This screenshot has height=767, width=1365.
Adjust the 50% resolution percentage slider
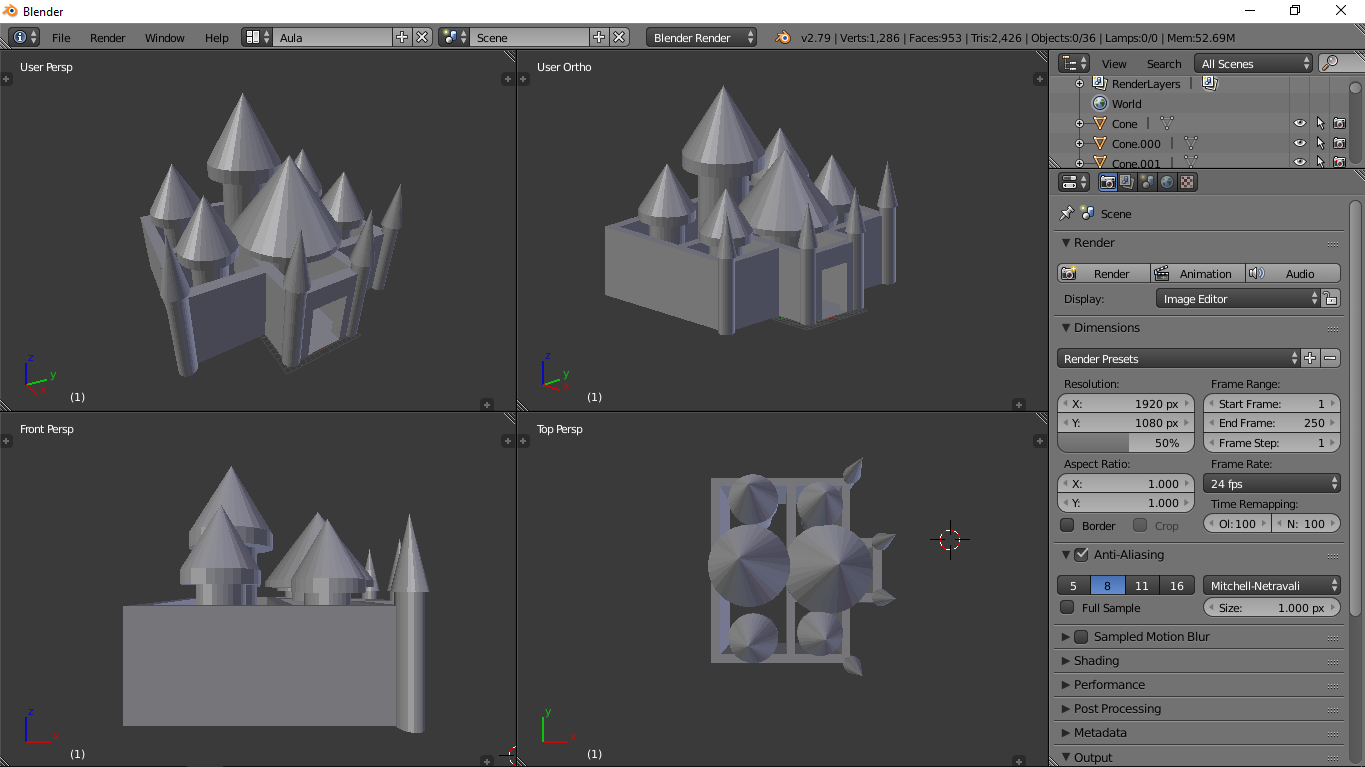(x=1126, y=443)
